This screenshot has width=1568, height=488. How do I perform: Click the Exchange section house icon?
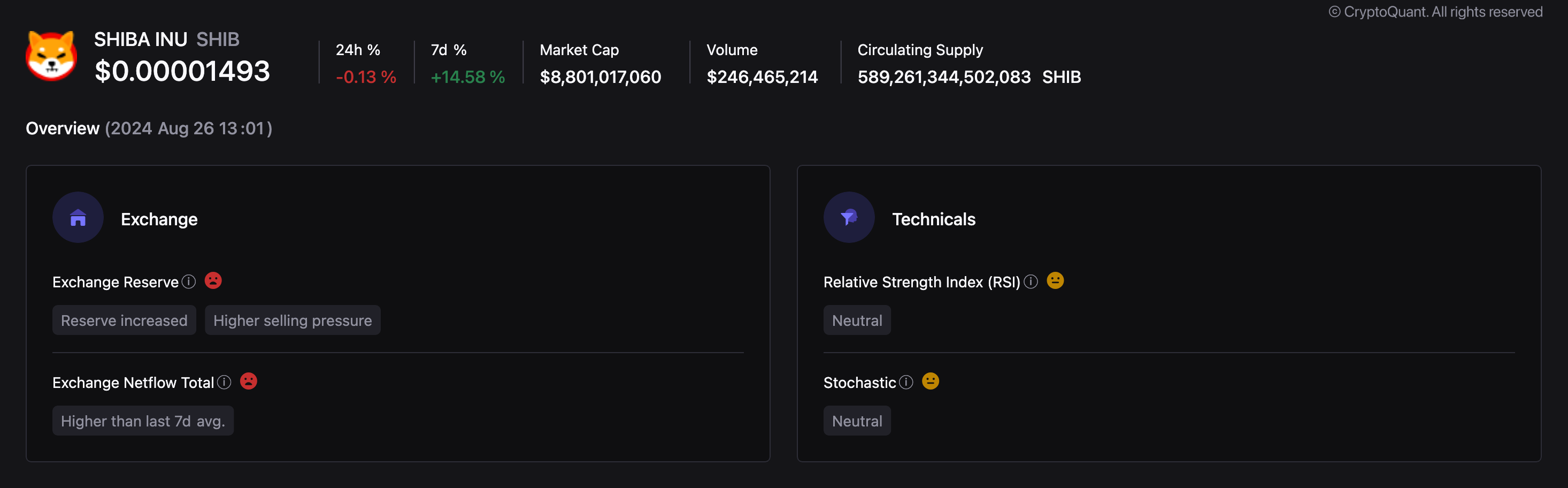tap(78, 217)
